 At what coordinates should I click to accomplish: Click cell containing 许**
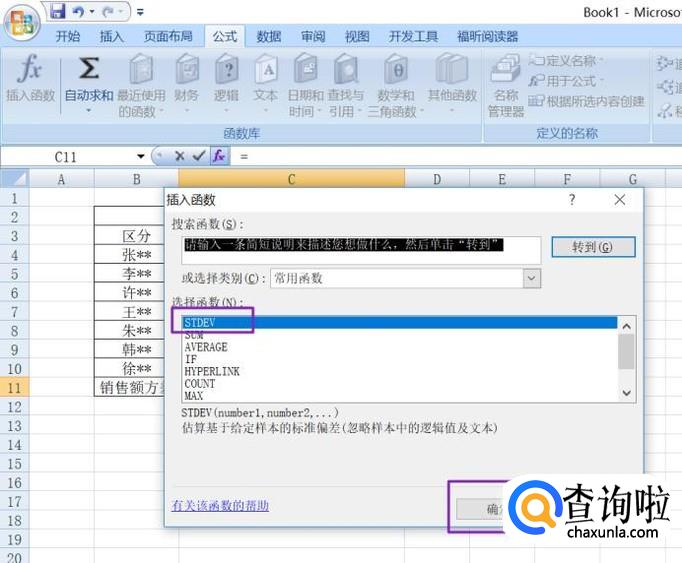[137, 292]
